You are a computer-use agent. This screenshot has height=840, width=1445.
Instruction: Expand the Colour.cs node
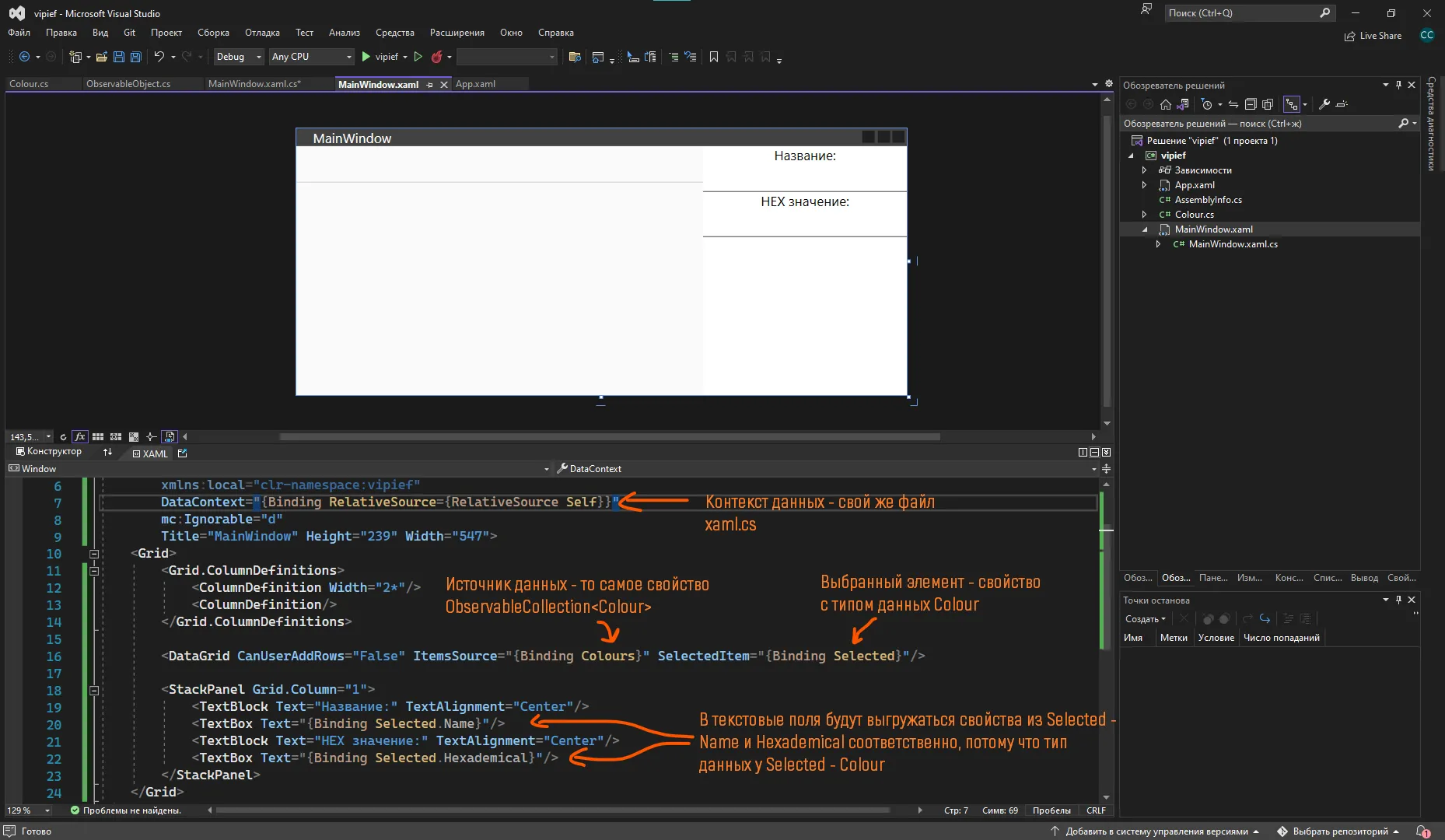tap(1144, 215)
